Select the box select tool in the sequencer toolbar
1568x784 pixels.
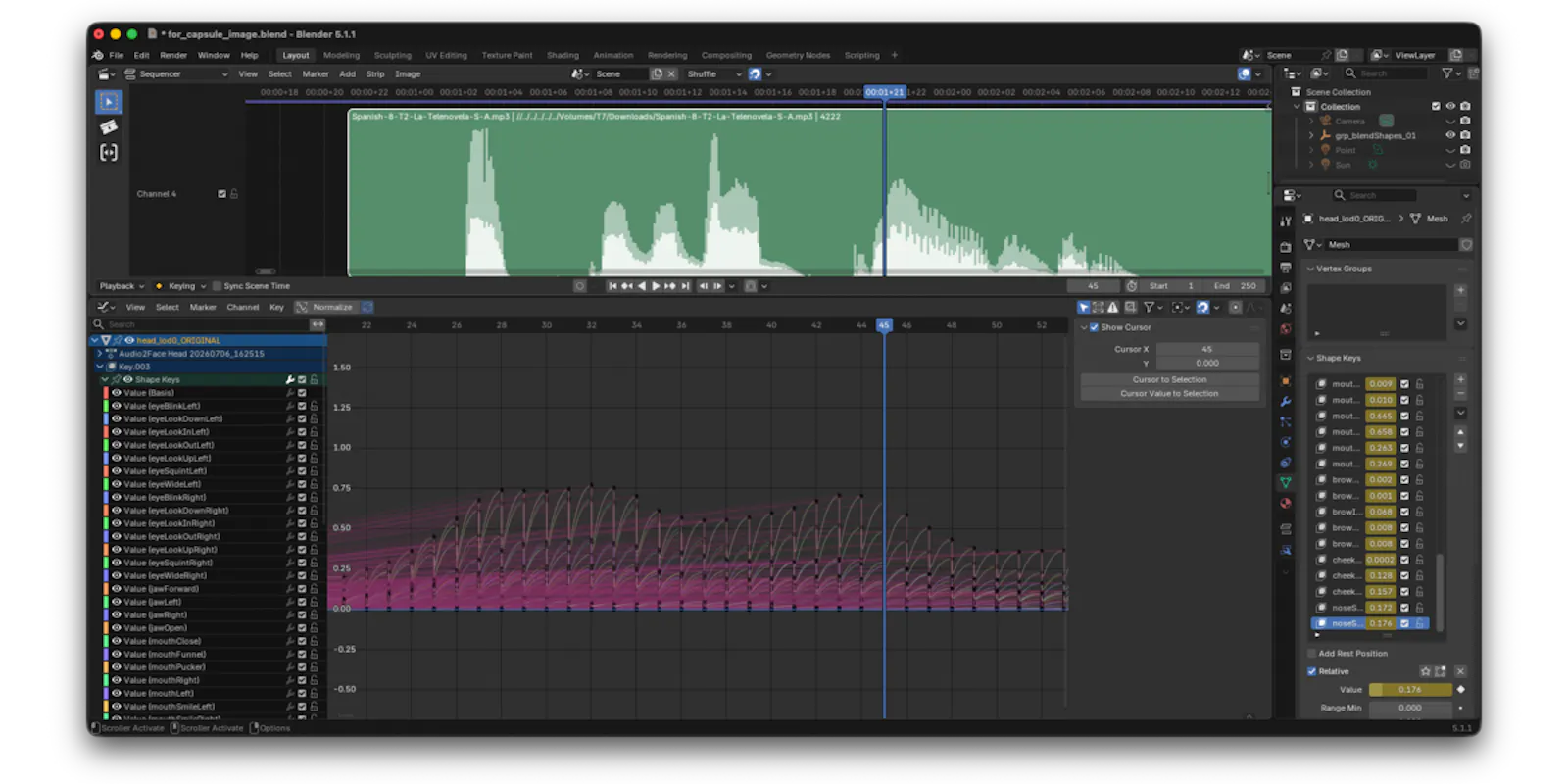click(109, 102)
